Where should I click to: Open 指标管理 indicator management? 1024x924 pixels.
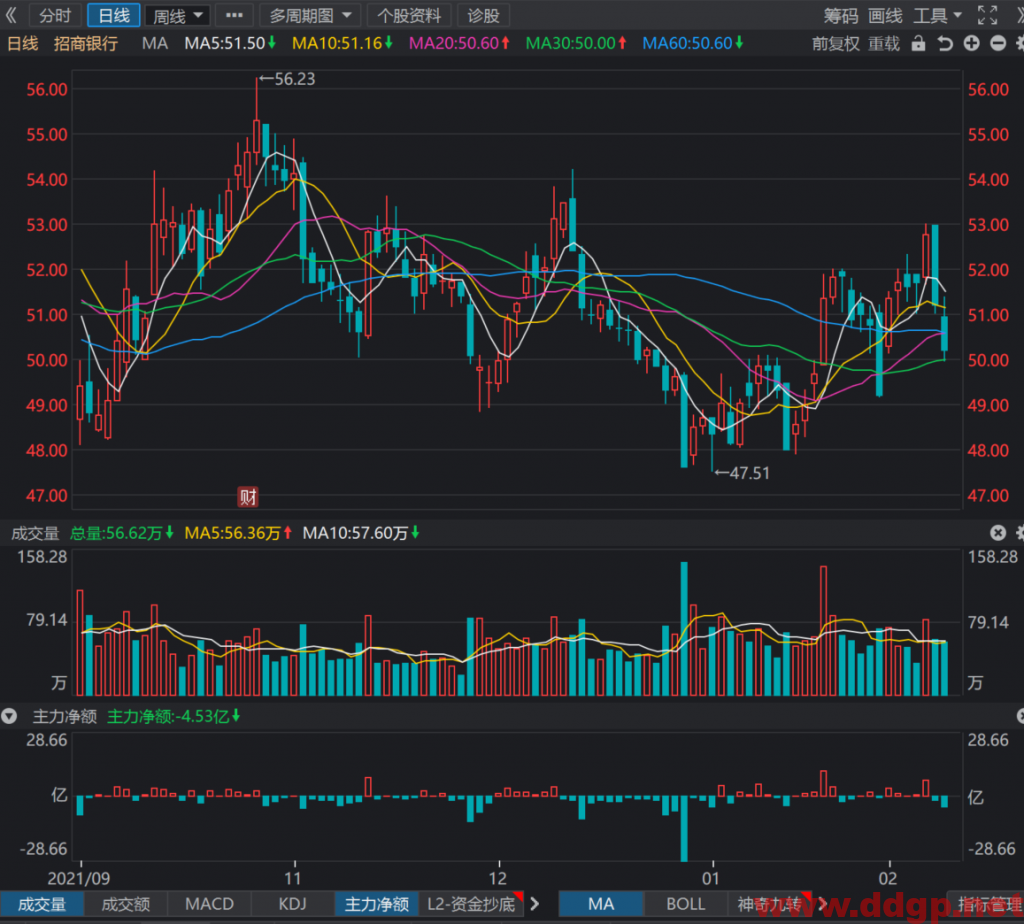click(x=987, y=904)
